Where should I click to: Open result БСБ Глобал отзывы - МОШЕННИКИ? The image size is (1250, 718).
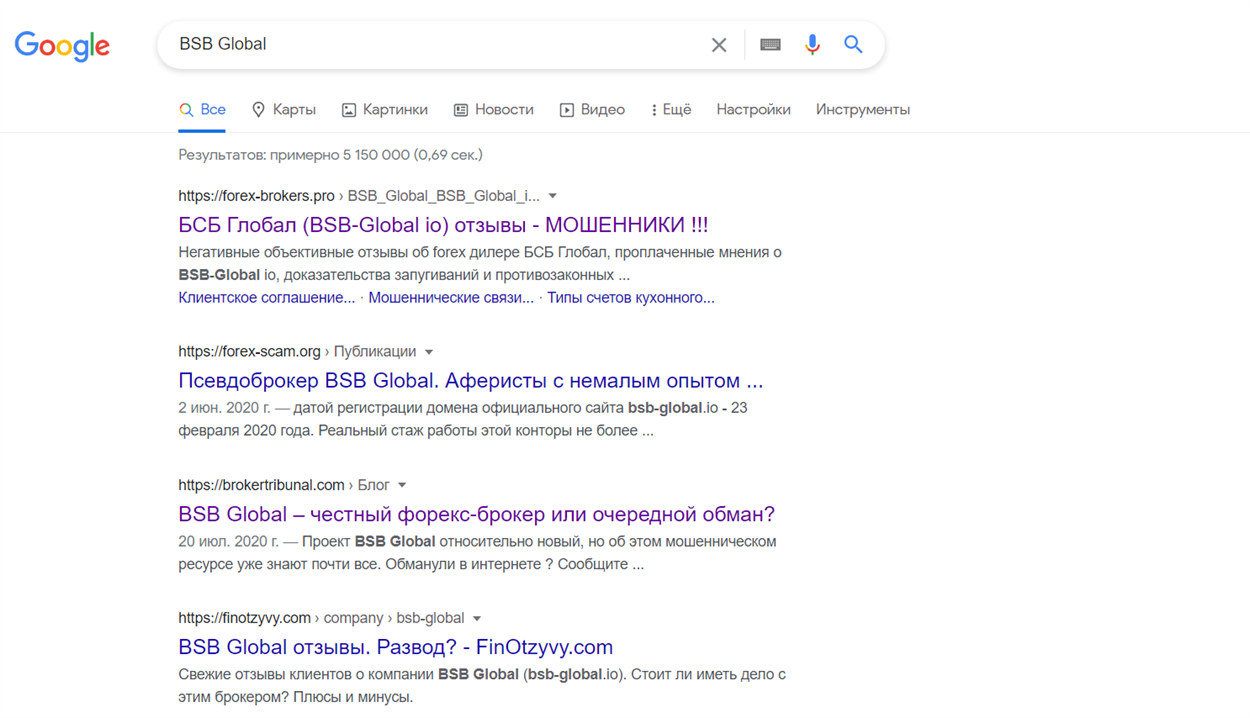[x=443, y=225]
